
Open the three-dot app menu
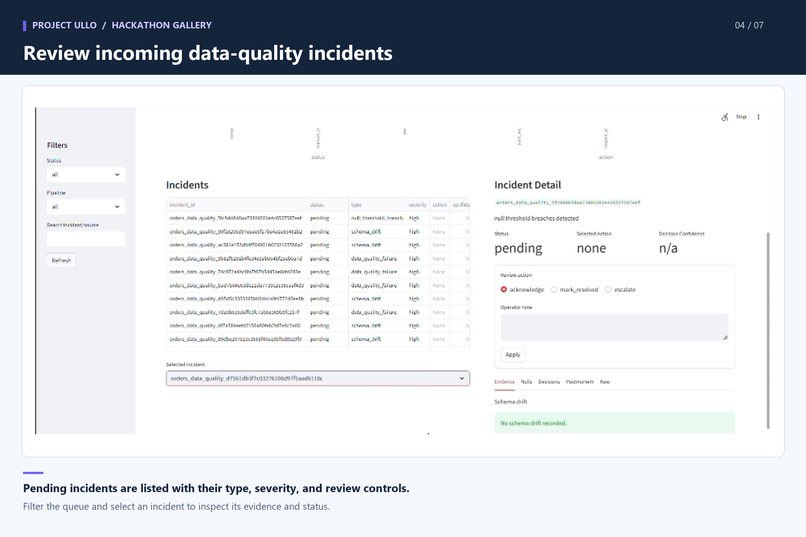(x=758, y=117)
